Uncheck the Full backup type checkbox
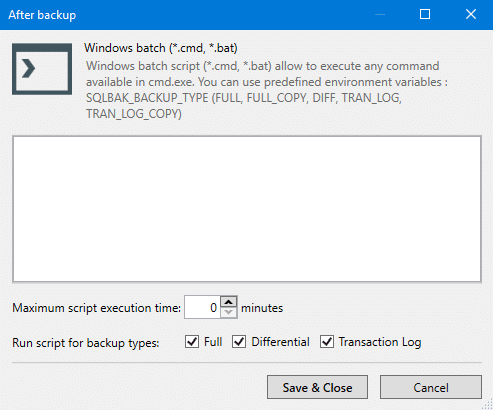 (x=192, y=342)
